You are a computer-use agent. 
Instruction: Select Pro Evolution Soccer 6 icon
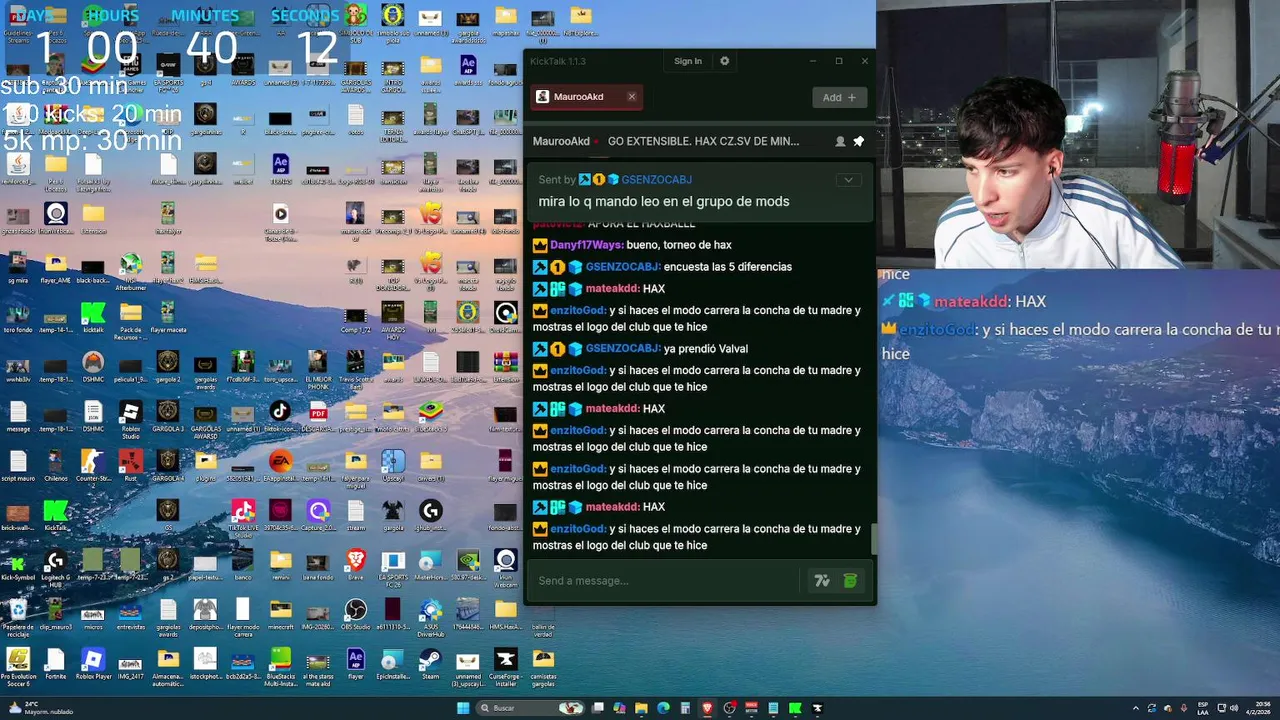18,667
